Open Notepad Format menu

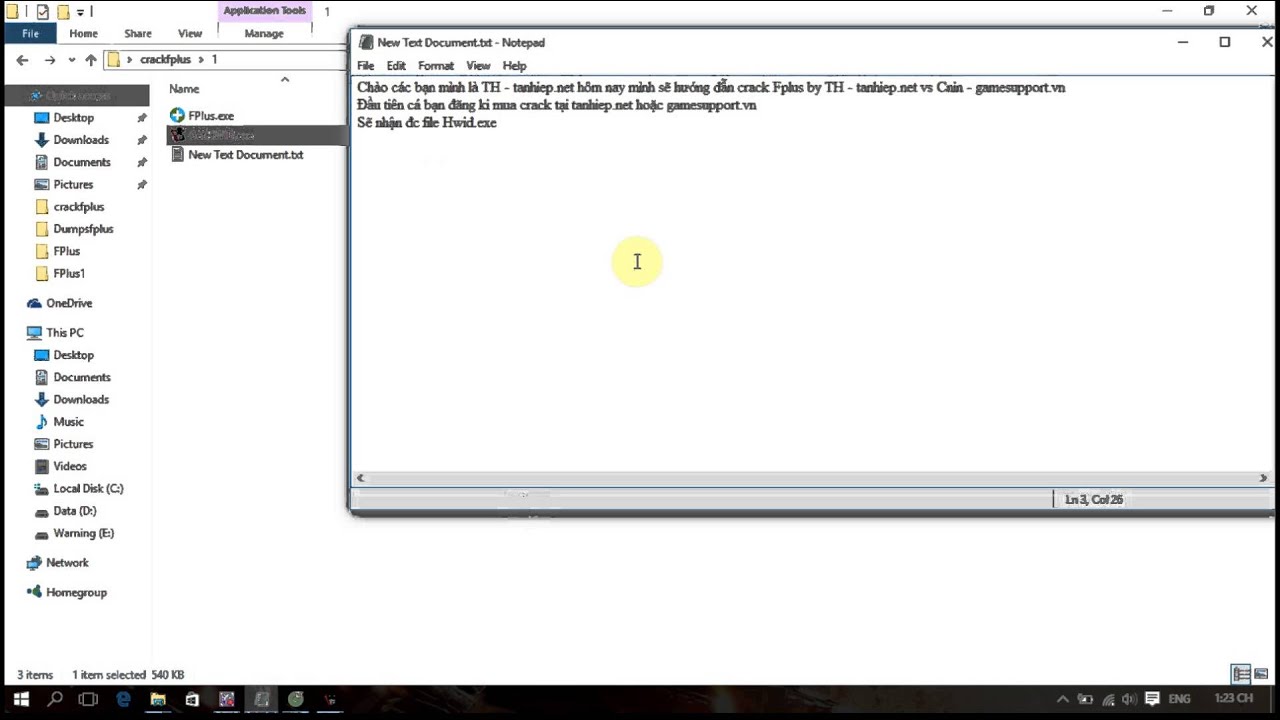click(436, 66)
